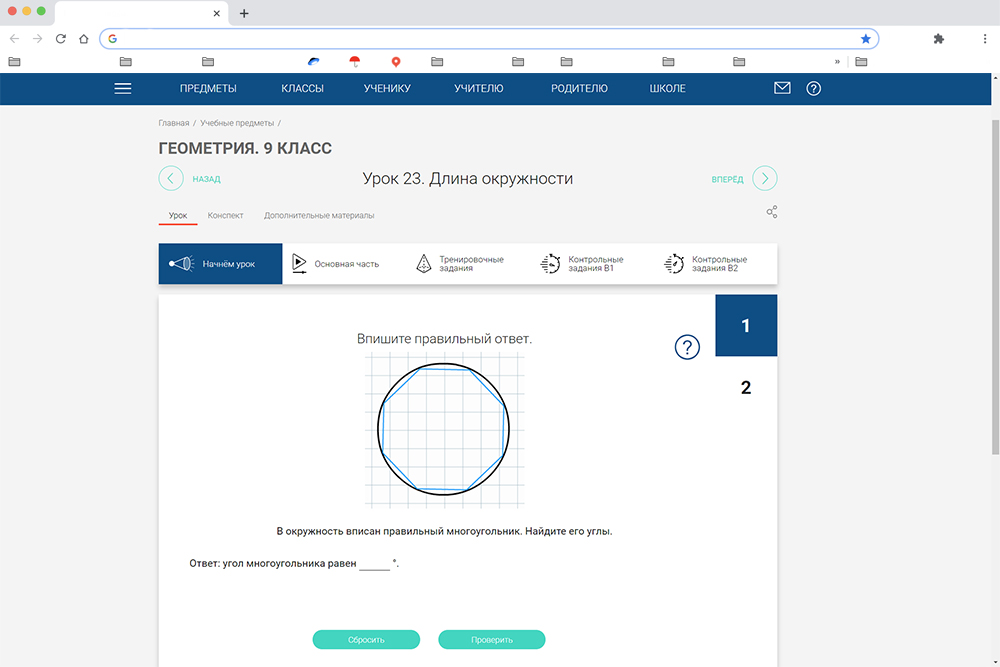Click the angle answer input blank
The image size is (1000, 667).
coord(374,564)
